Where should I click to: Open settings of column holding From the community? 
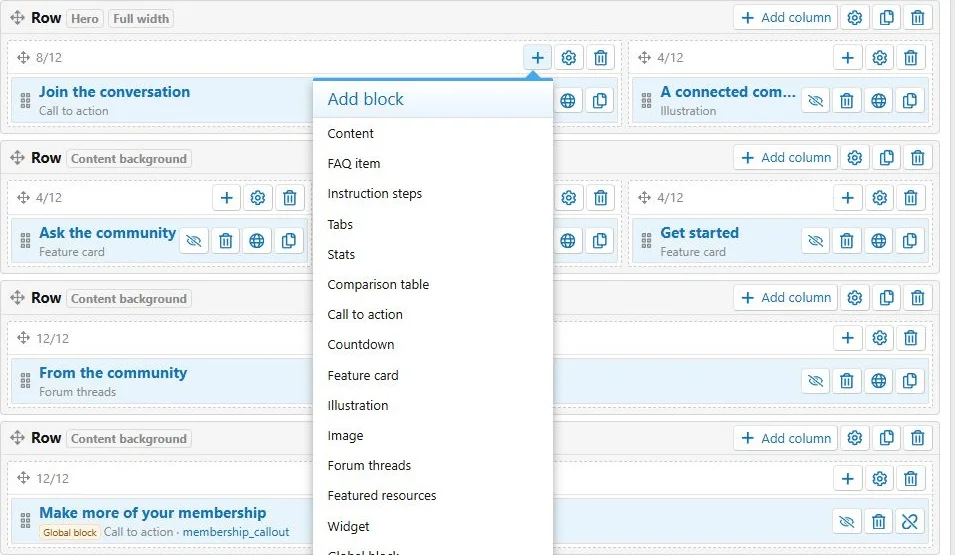coord(879,338)
